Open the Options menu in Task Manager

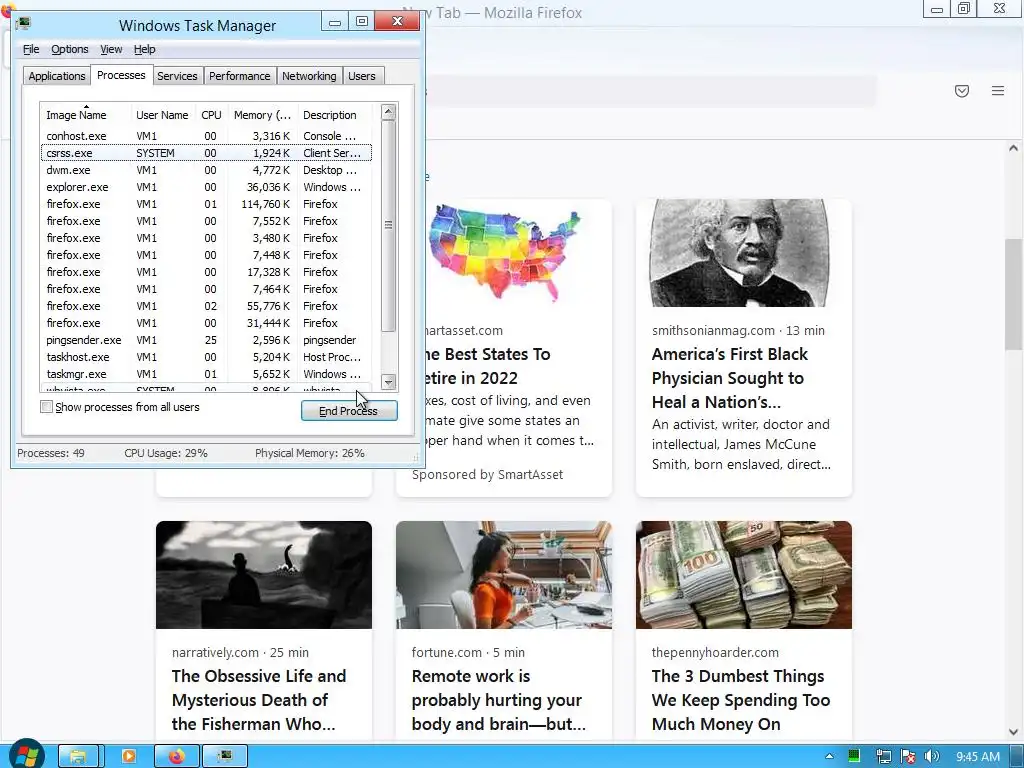click(69, 49)
